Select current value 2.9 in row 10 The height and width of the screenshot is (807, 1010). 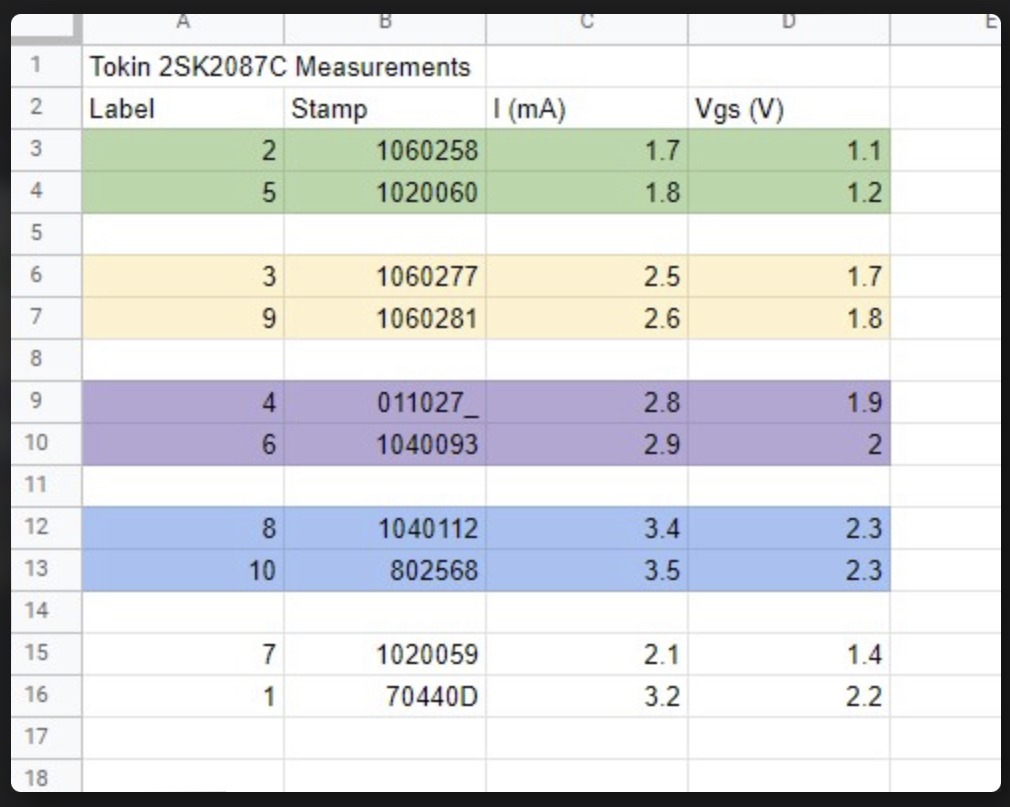(587, 444)
